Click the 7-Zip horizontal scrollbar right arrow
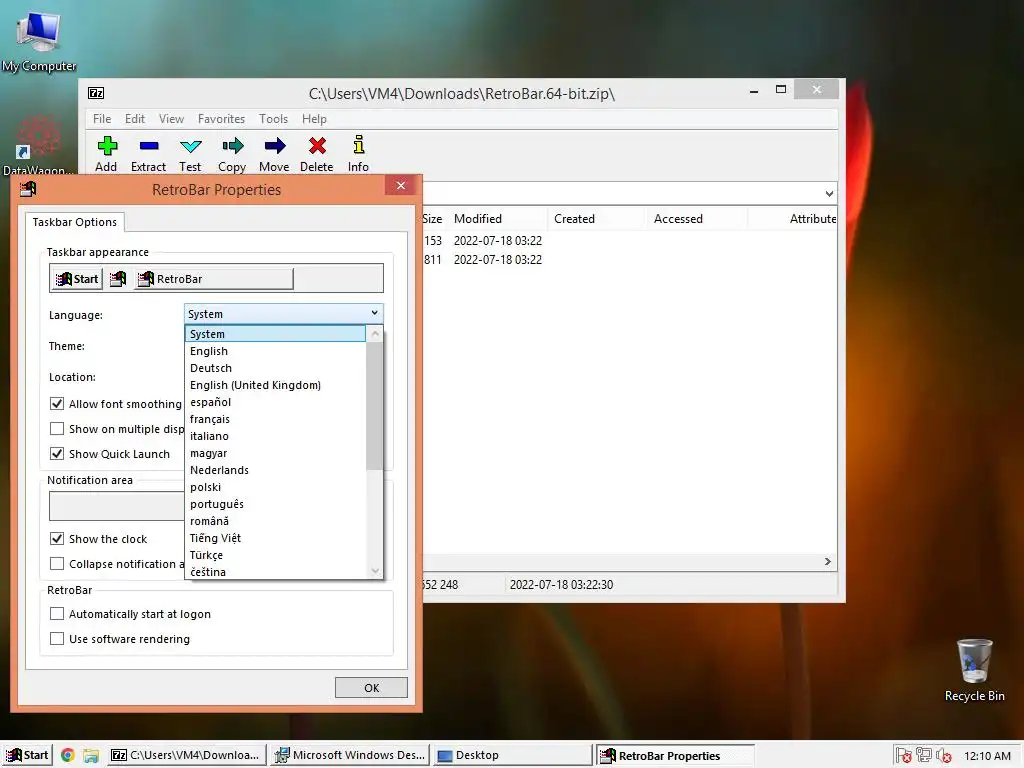This screenshot has height=768, width=1024. pyautogui.click(x=828, y=562)
